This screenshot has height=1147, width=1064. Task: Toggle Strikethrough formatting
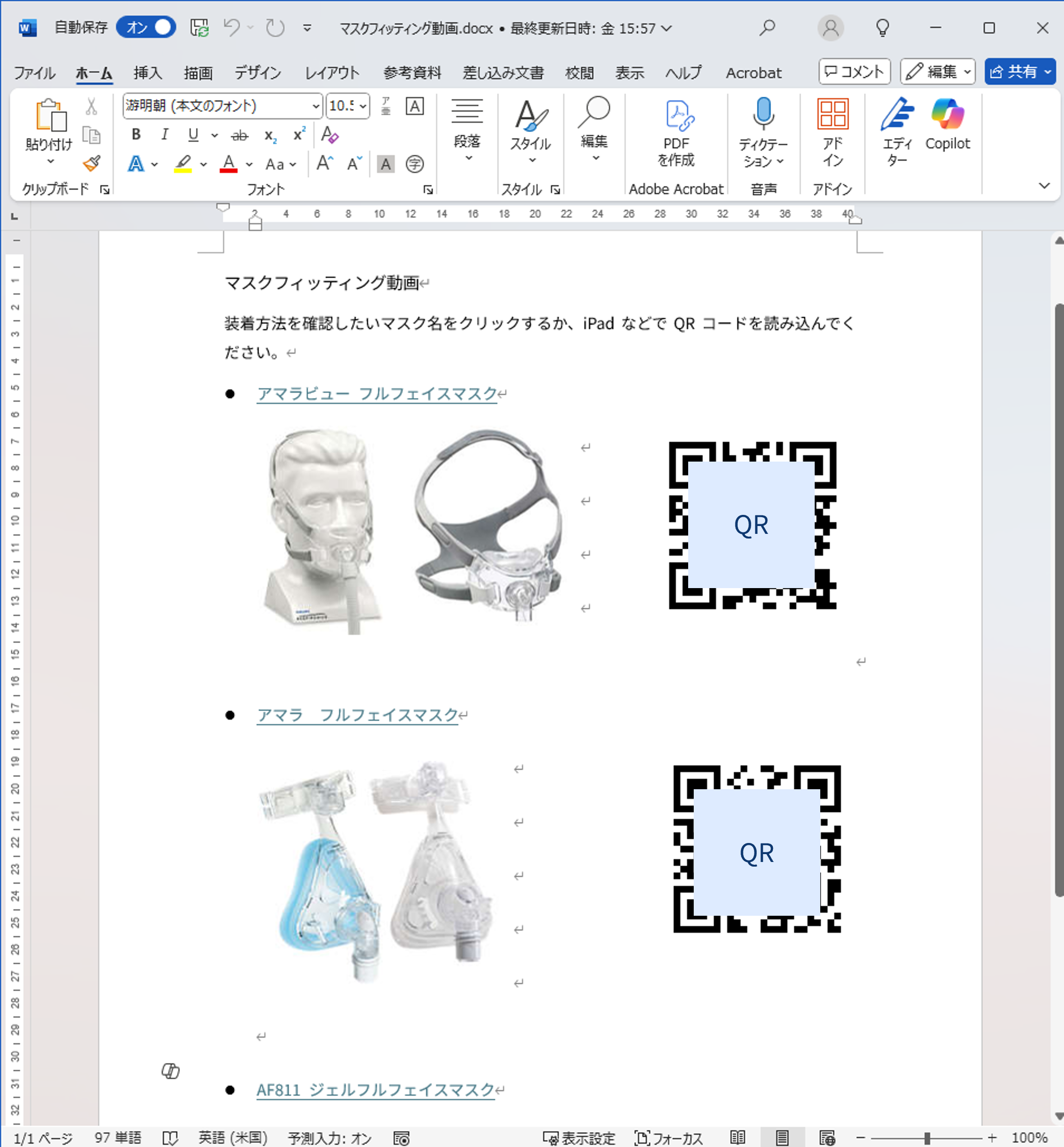240,135
